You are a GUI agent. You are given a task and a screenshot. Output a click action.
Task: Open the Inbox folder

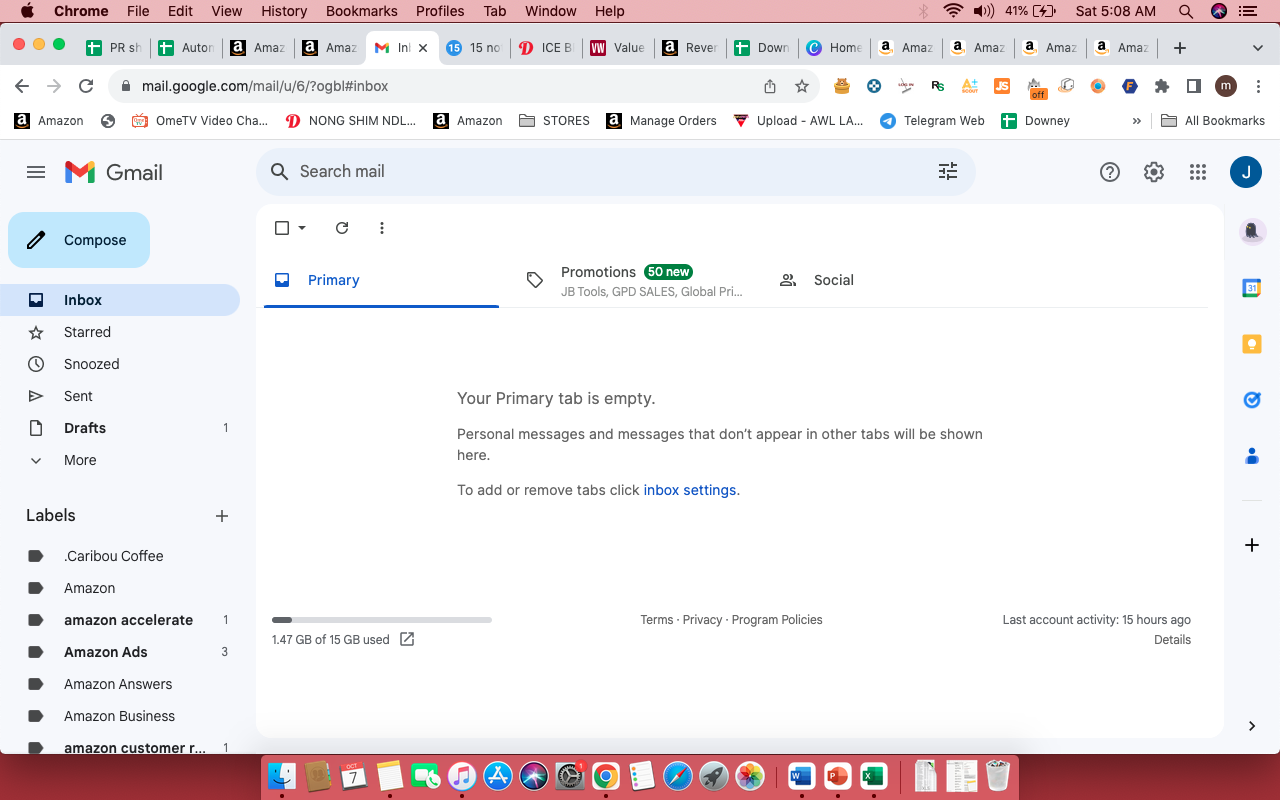(120, 300)
